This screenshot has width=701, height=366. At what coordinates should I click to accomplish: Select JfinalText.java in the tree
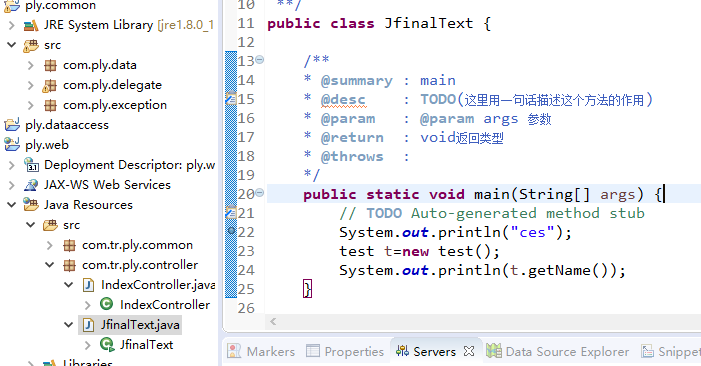pyautogui.click(x=140, y=325)
